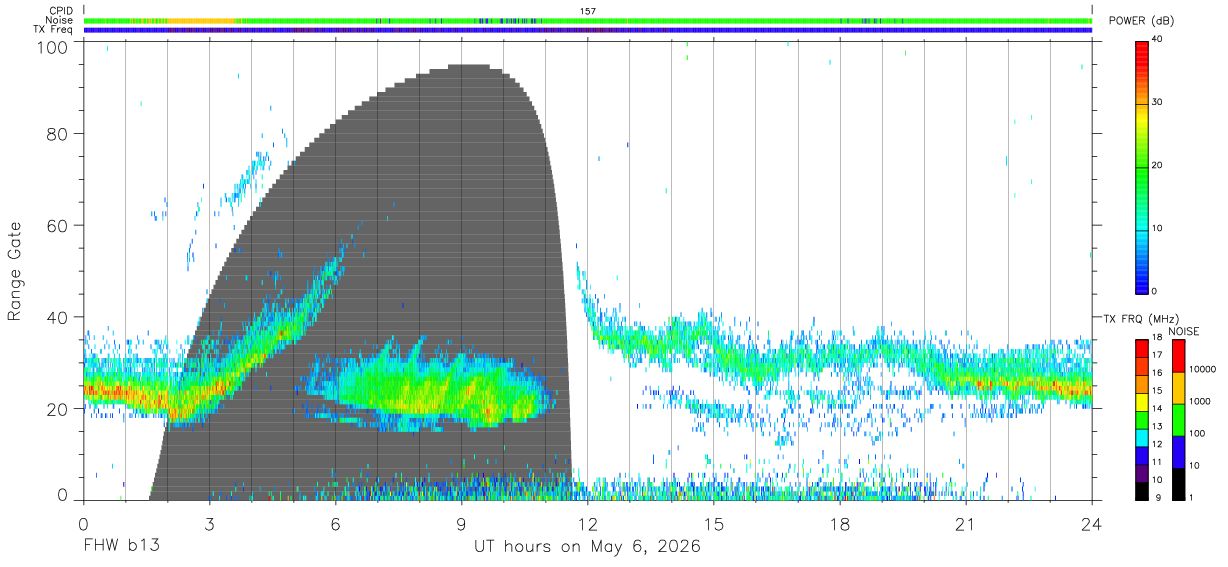The height and width of the screenshot is (567, 1228).
Task: Click the x-axis tick label 9
Action: 461,524
